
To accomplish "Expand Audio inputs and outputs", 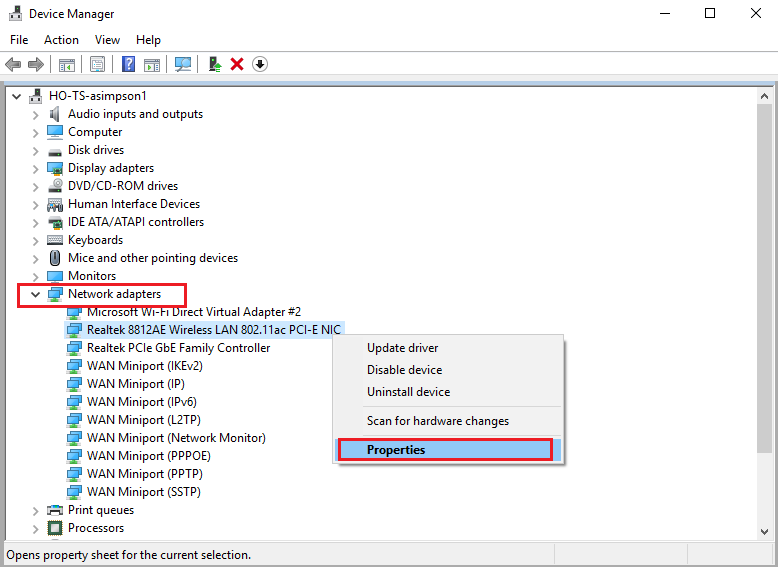I will pos(35,115).
